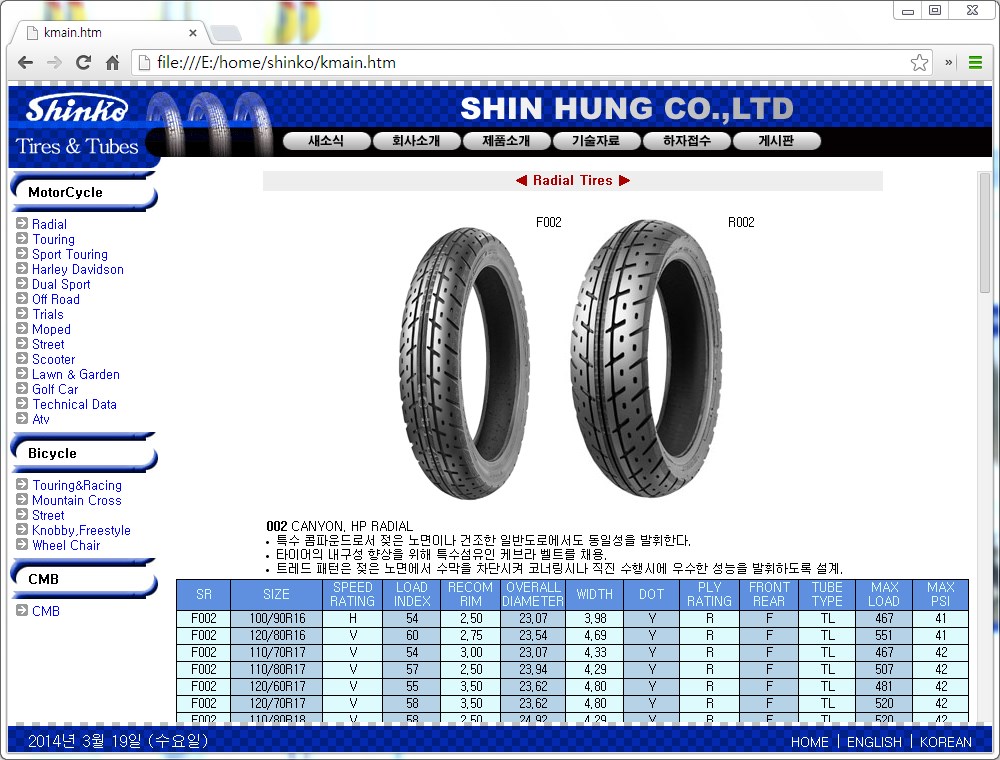Switch the site language to ENGLISH
The image size is (1000, 760).
pos(873,742)
